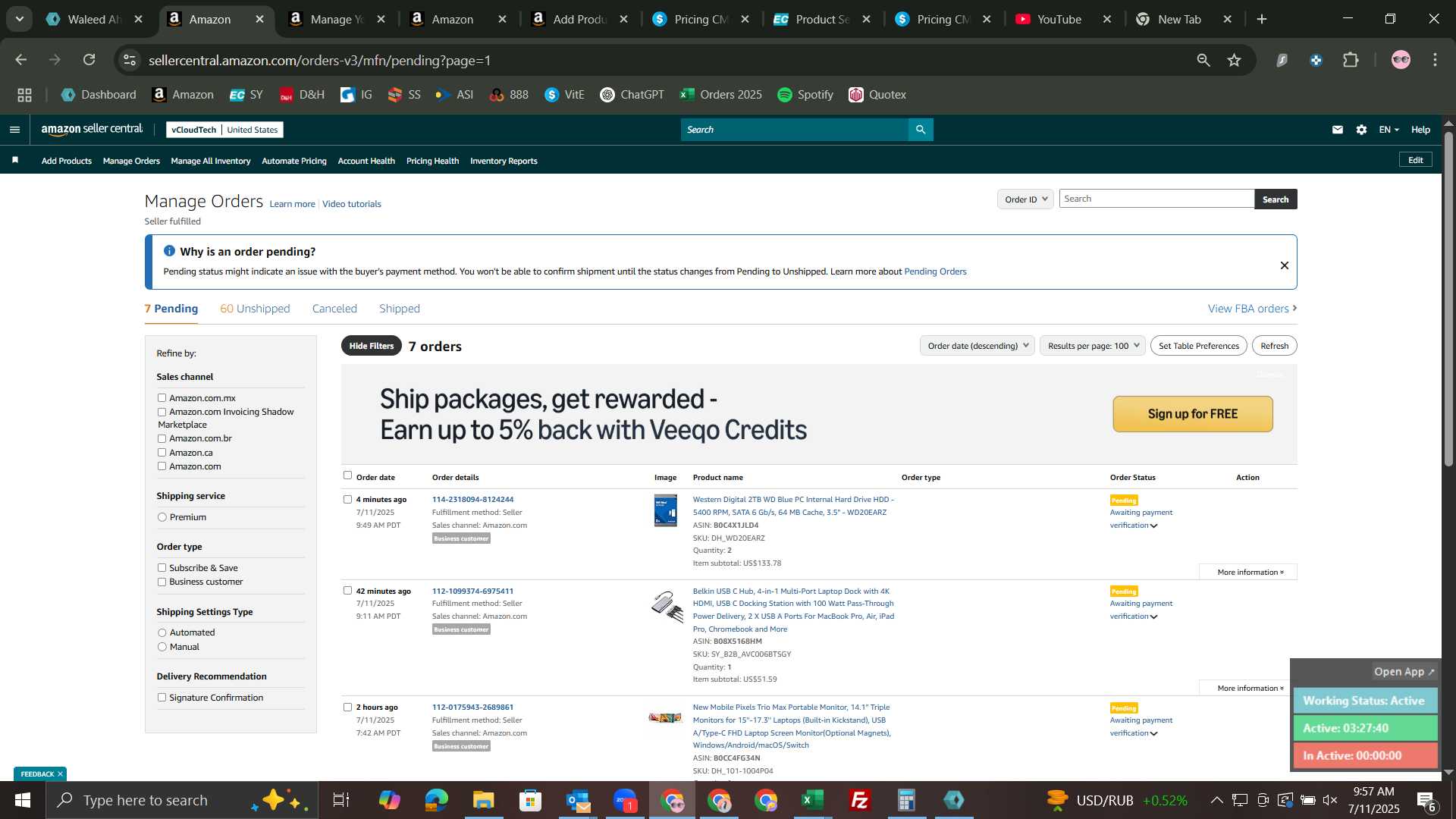The width and height of the screenshot is (1456, 819).
Task: Select the Automated shipping settings radio
Action: pos(162,632)
